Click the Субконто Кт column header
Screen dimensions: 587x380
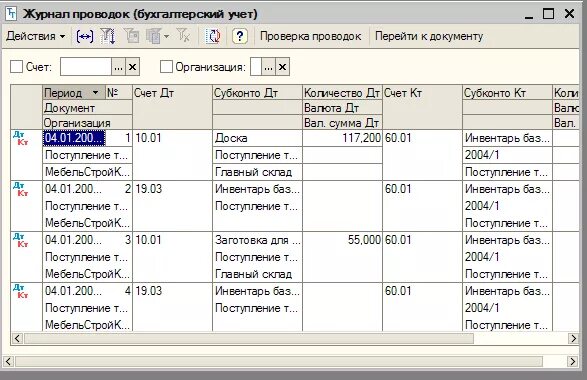click(x=507, y=92)
